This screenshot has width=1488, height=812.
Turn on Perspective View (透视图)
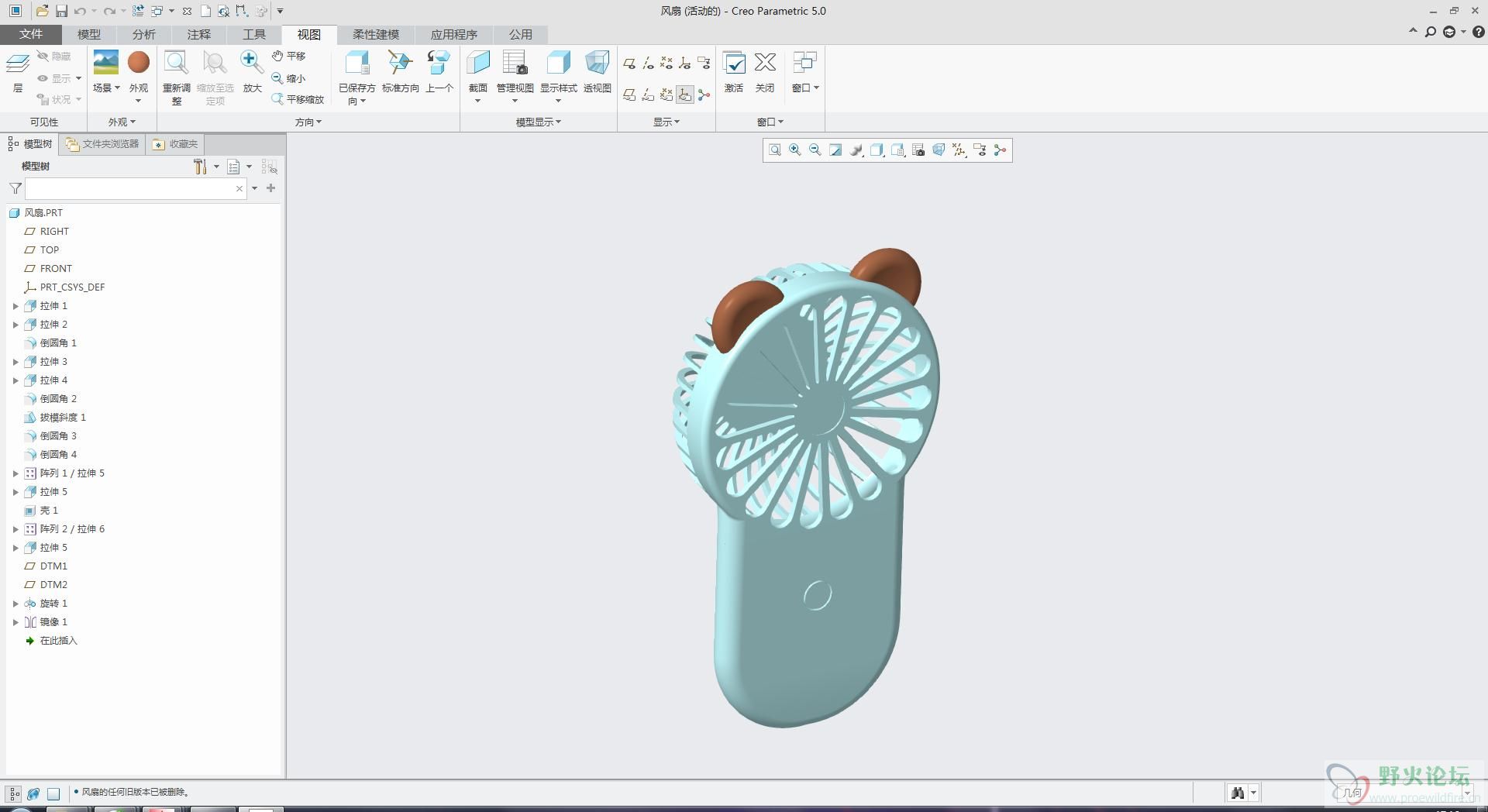click(597, 72)
